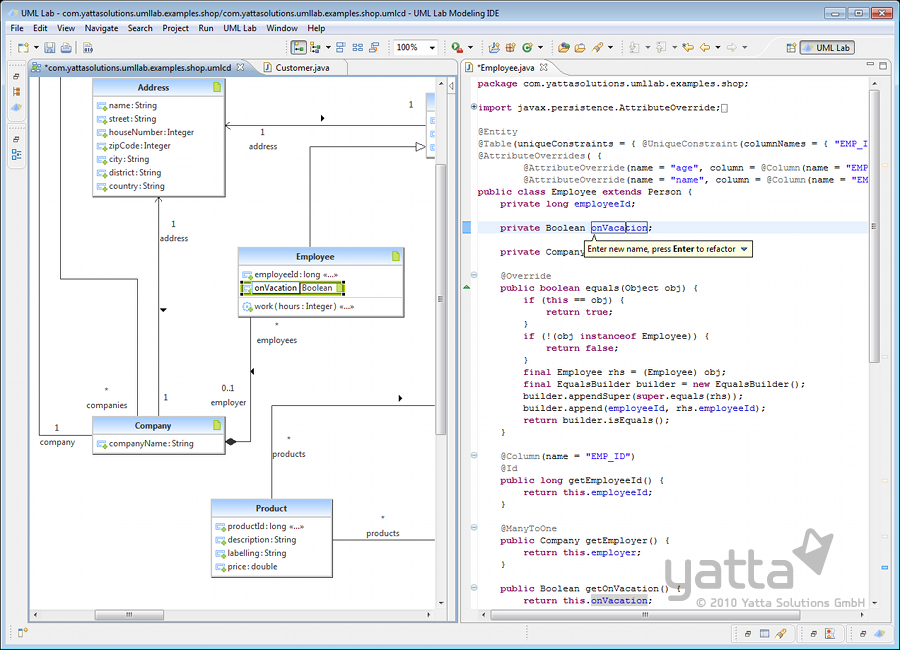Click the diagram horizontal scrollbar thumb
Image resolution: width=900 pixels, height=650 pixels.
coord(129,615)
